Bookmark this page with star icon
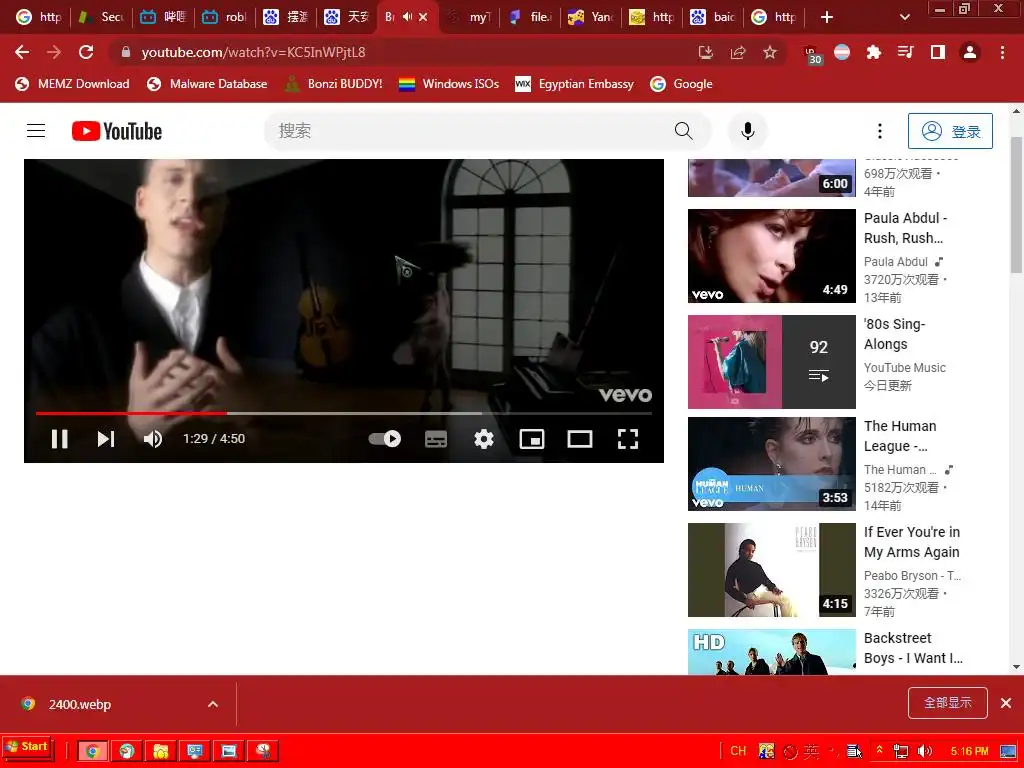The height and width of the screenshot is (768, 1024). (770, 52)
